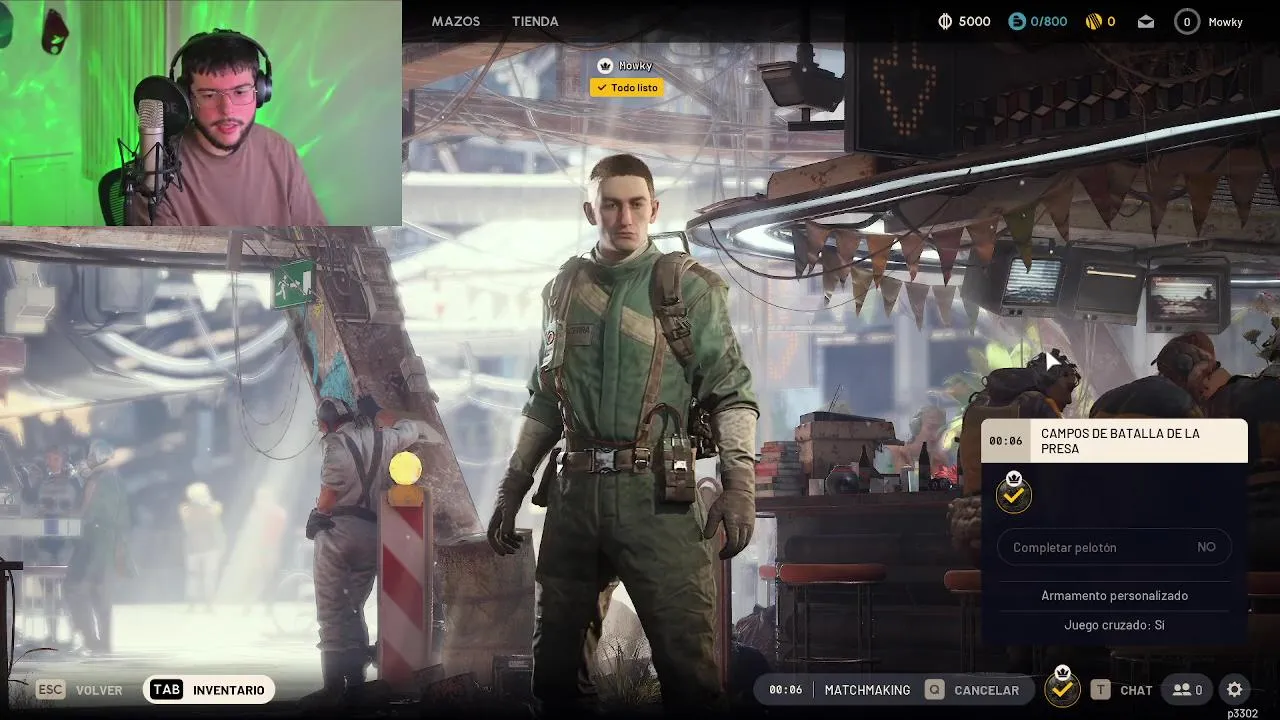Click the Juego cruzado: Sí setting
Screen dimensions: 1280x720
pos(1114,625)
